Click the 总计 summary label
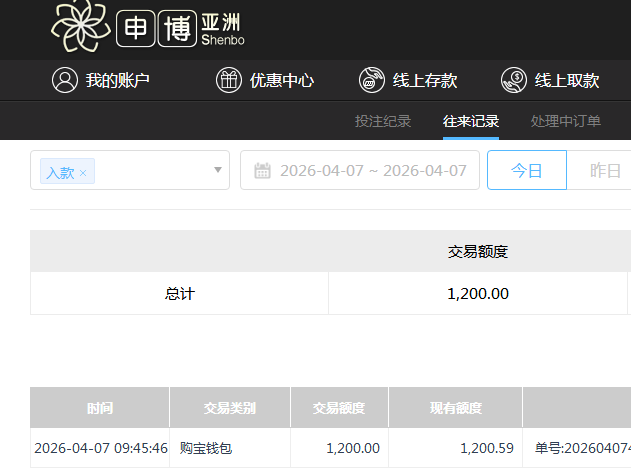 (x=179, y=293)
